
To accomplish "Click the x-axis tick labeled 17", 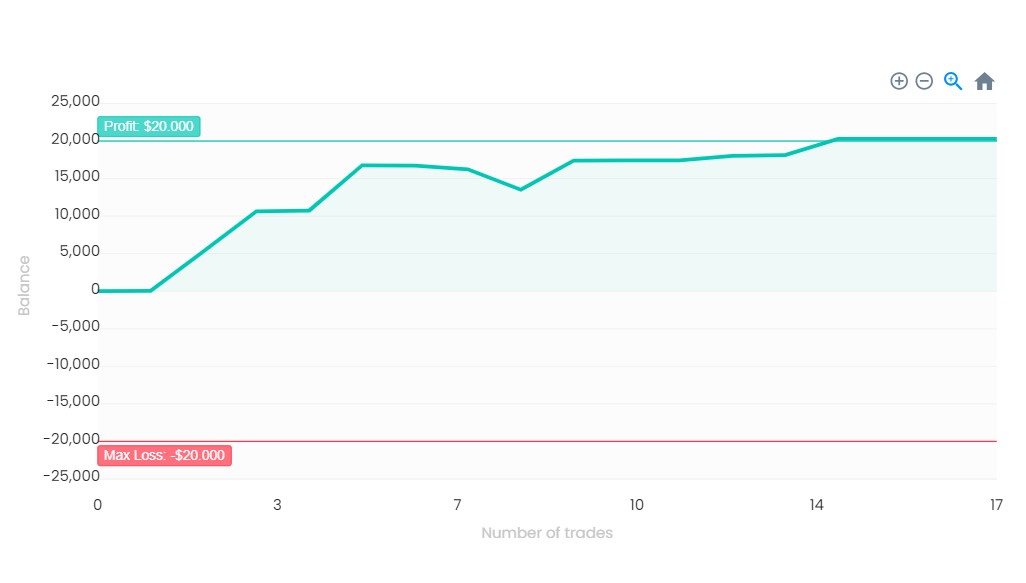I will pos(996,504).
